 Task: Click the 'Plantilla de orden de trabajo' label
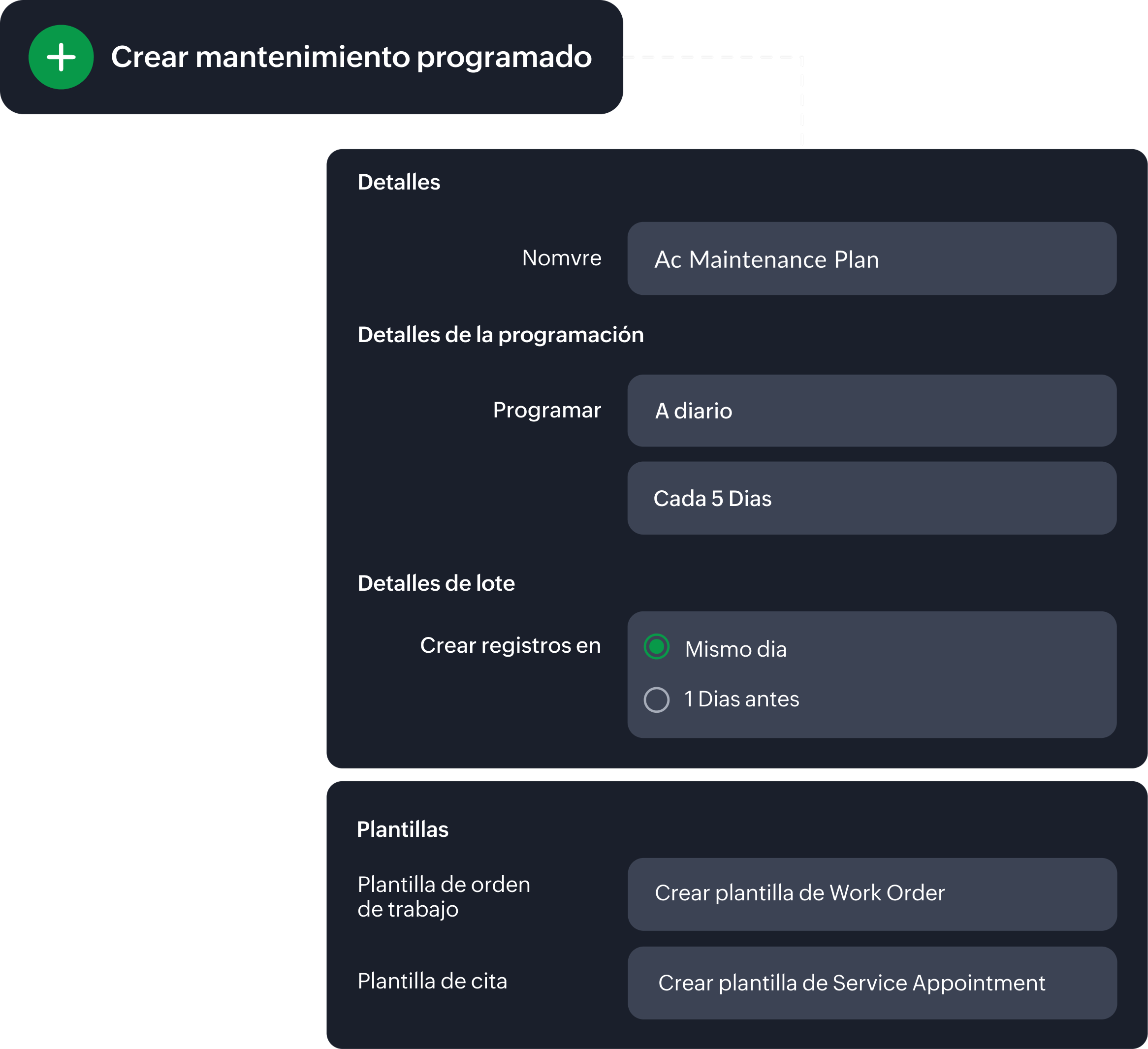click(444, 897)
